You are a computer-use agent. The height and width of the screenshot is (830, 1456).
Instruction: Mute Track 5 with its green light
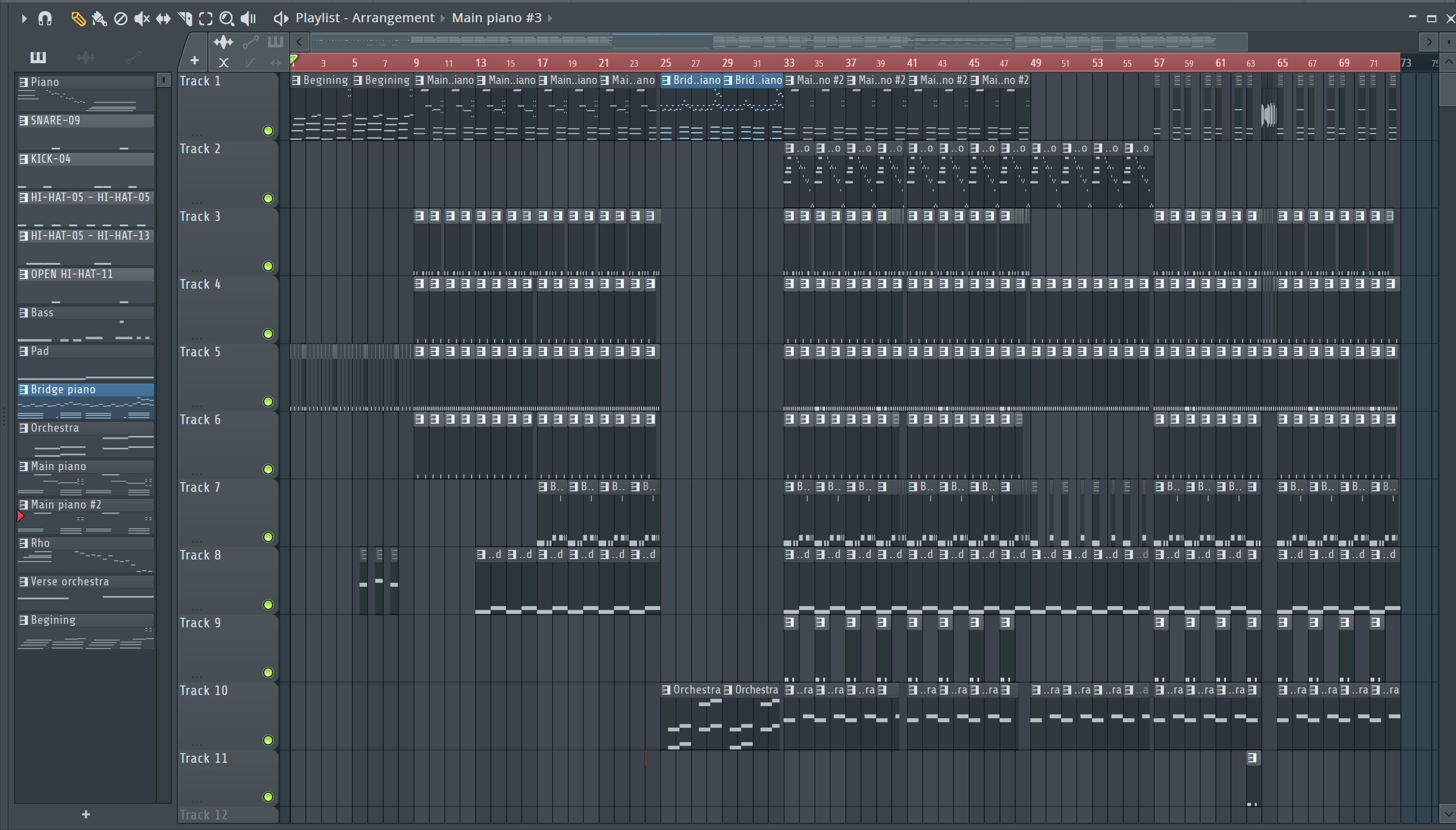pyautogui.click(x=268, y=402)
